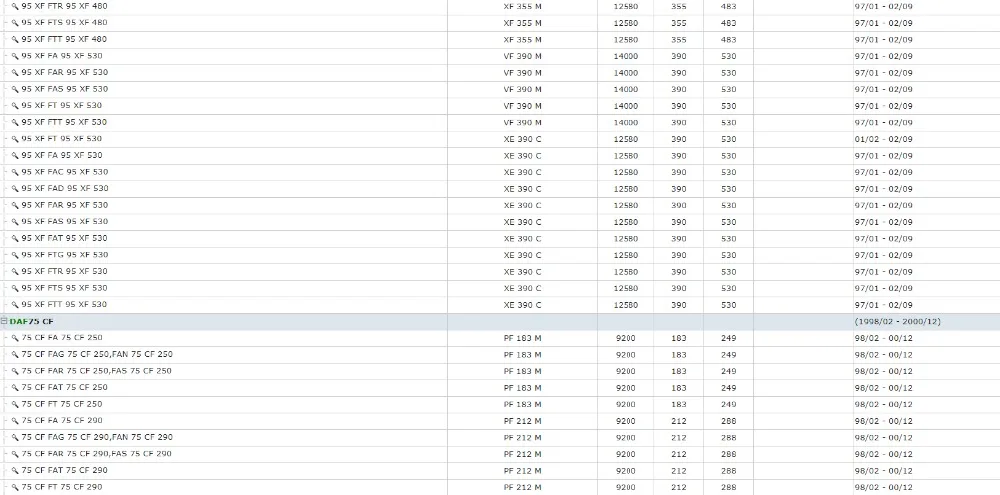Click magnifier icon of 75 CF FT 75 CF 250
This screenshot has width=1000, height=495.
pos(15,404)
